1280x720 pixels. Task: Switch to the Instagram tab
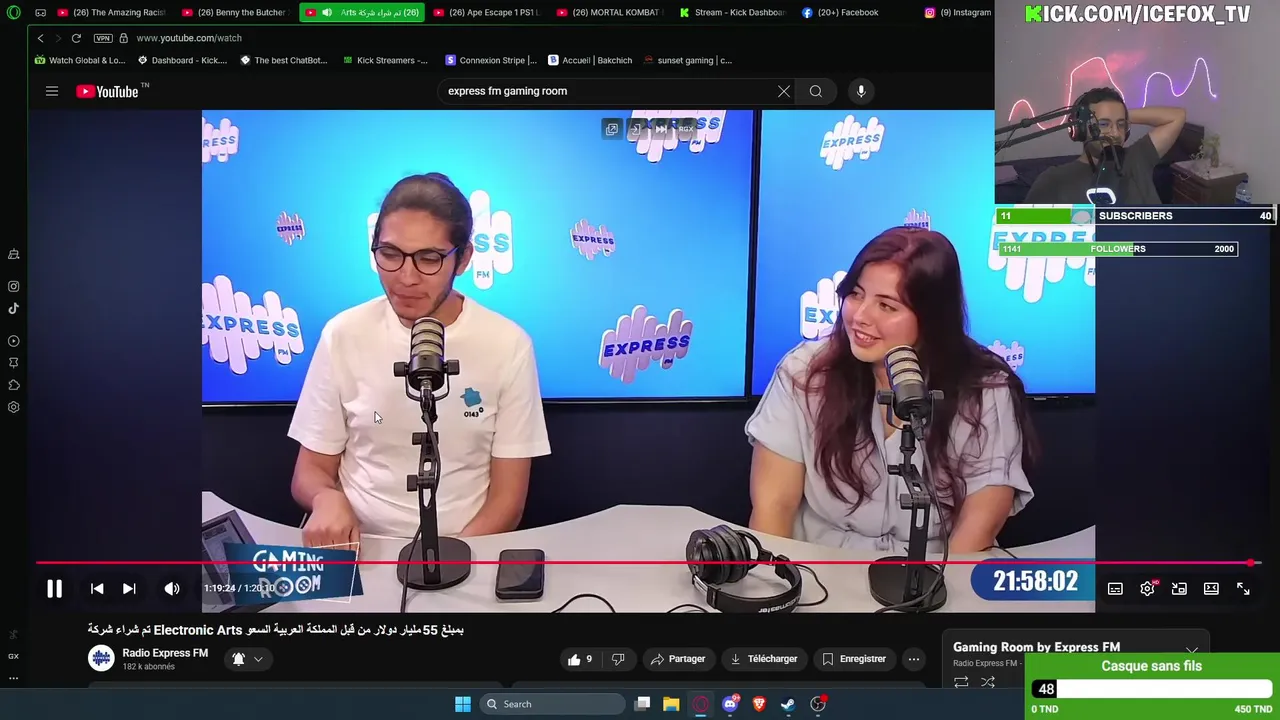(957, 12)
